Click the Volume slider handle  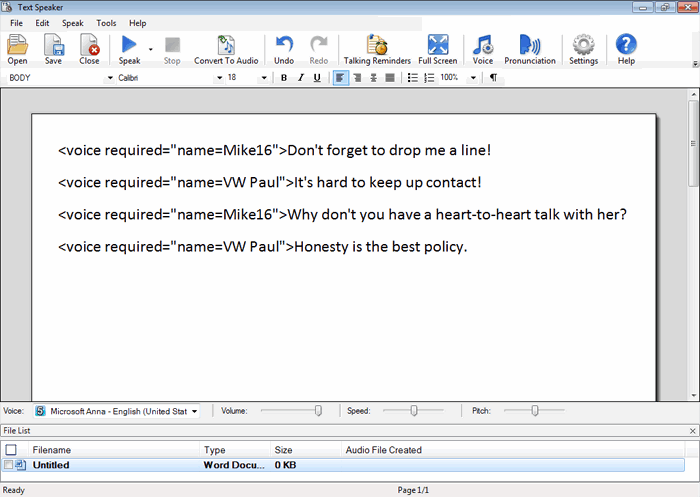(x=318, y=410)
